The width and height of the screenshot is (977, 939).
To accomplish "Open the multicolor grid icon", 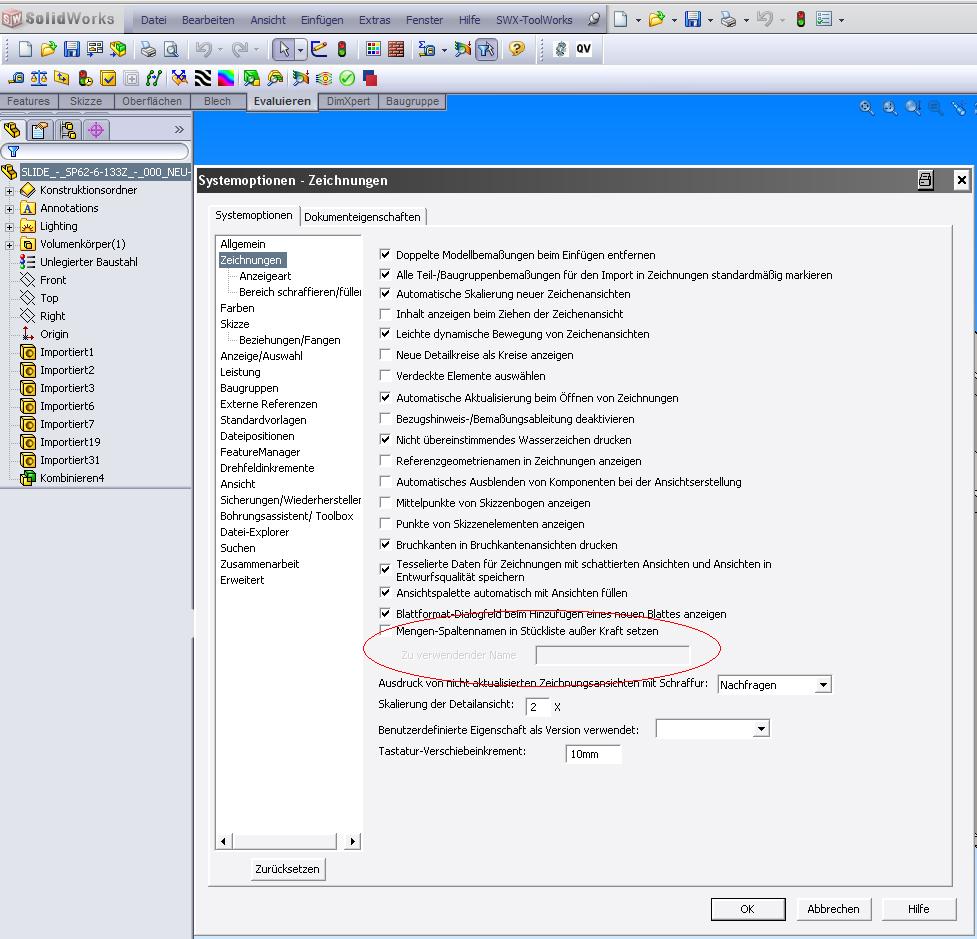I will (373, 49).
